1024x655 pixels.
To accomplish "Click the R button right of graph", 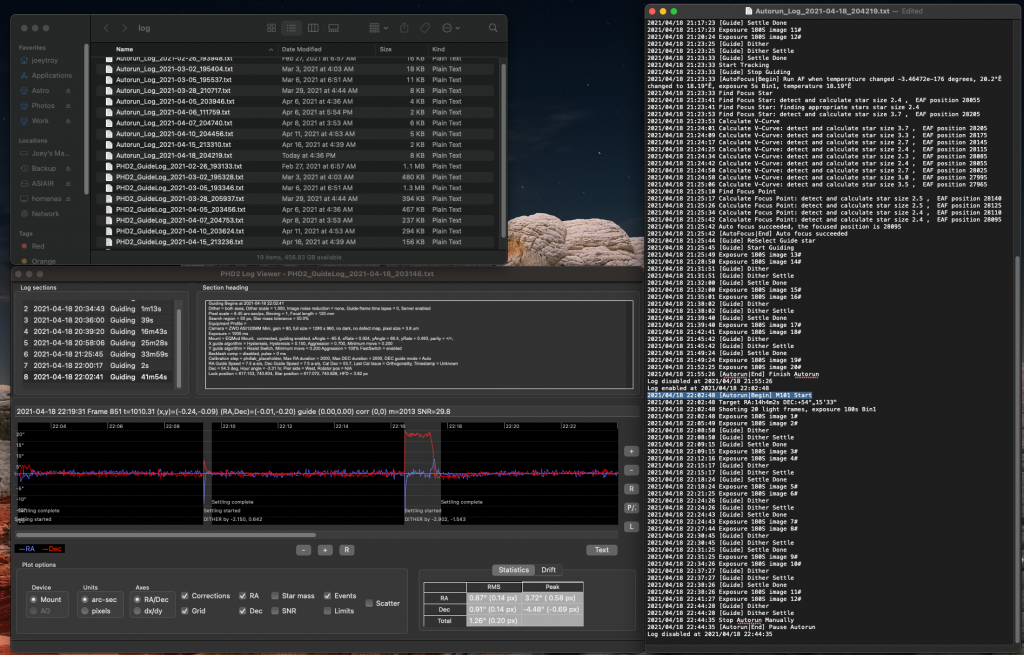I will coord(631,489).
